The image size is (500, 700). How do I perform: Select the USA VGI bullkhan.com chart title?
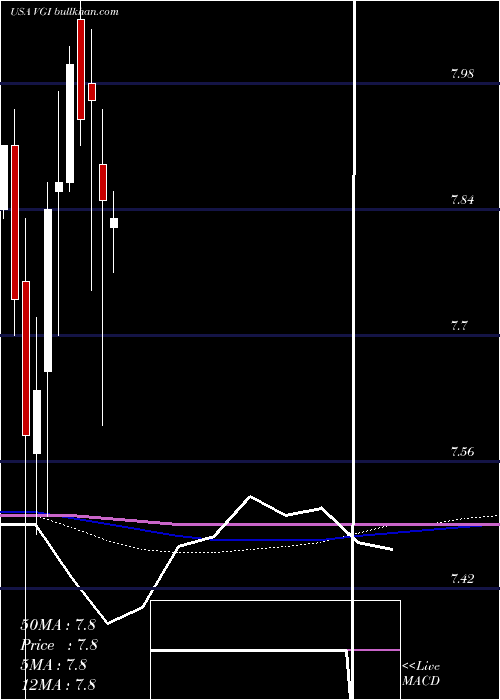64,12
